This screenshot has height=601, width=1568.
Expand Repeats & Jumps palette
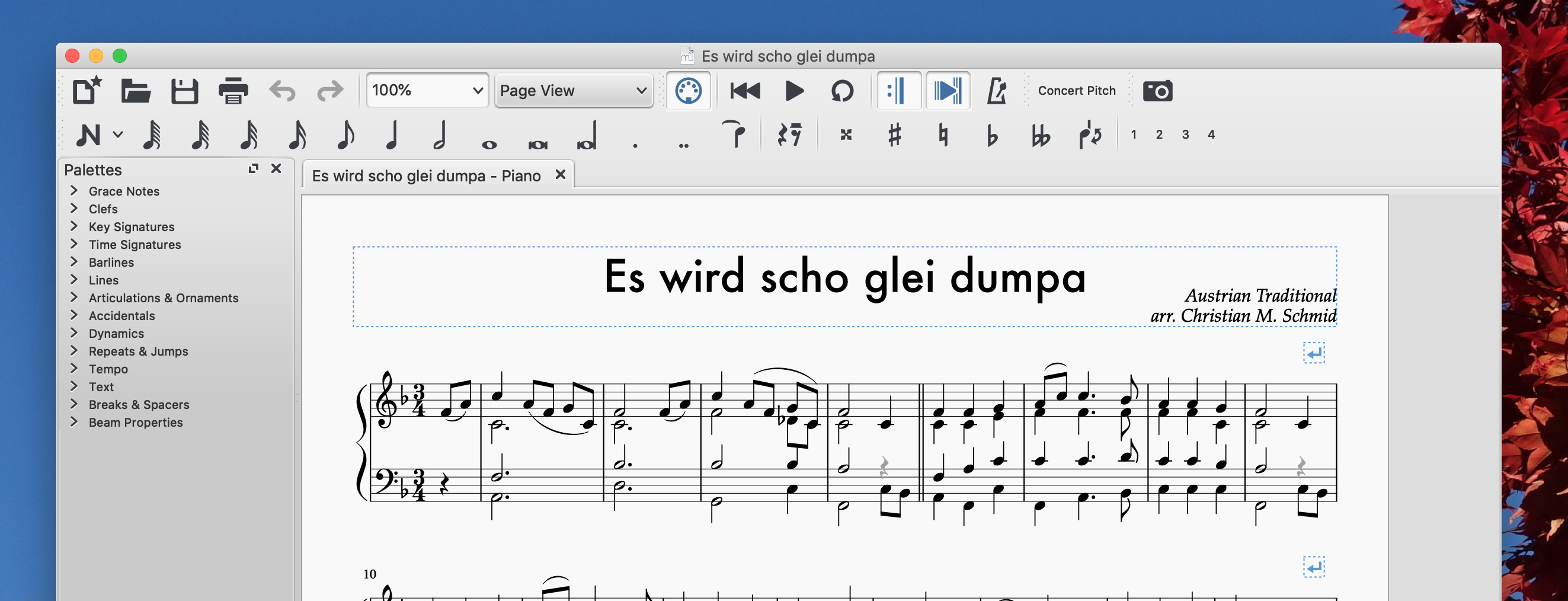coord(74,351)
